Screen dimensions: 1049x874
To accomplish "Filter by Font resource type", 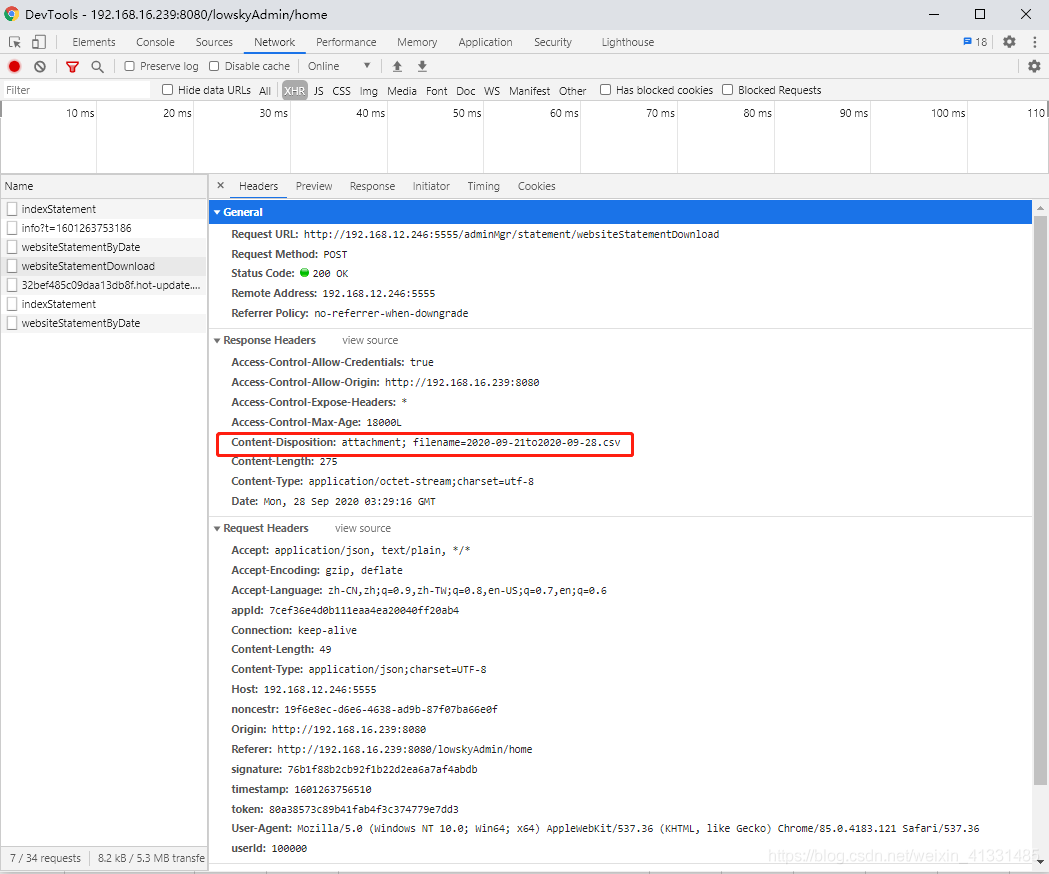I will pyautogui.click(x=437, y=90).
